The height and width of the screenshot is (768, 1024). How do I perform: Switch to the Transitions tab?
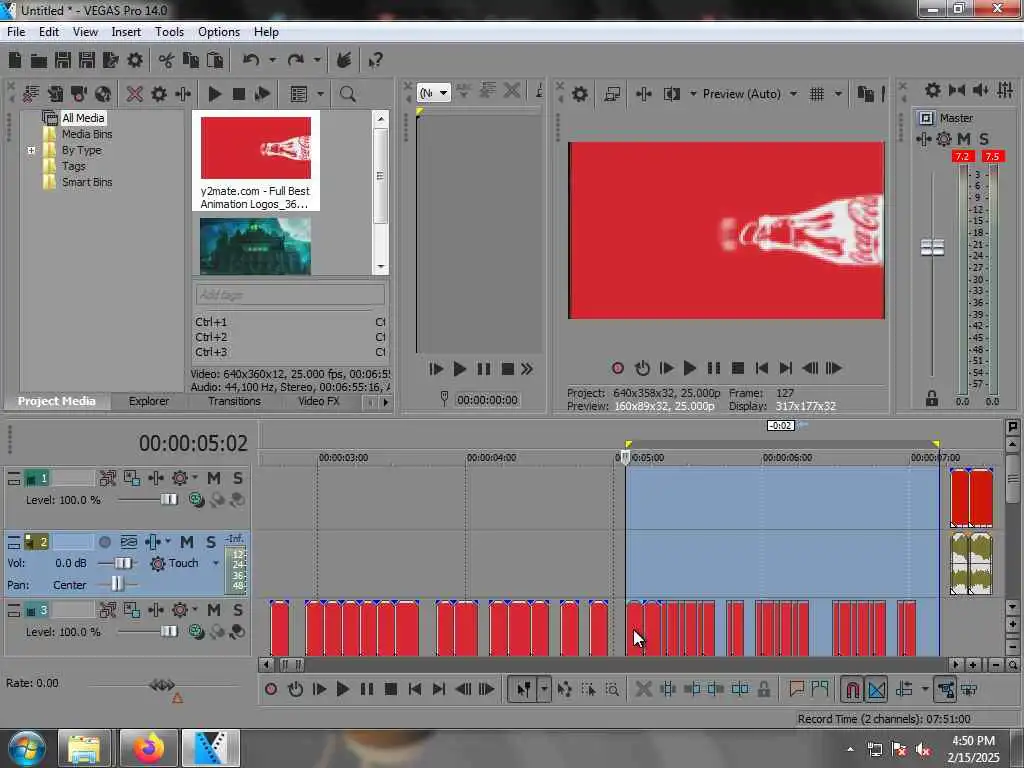pyautogui.click(x=234, y=401)
